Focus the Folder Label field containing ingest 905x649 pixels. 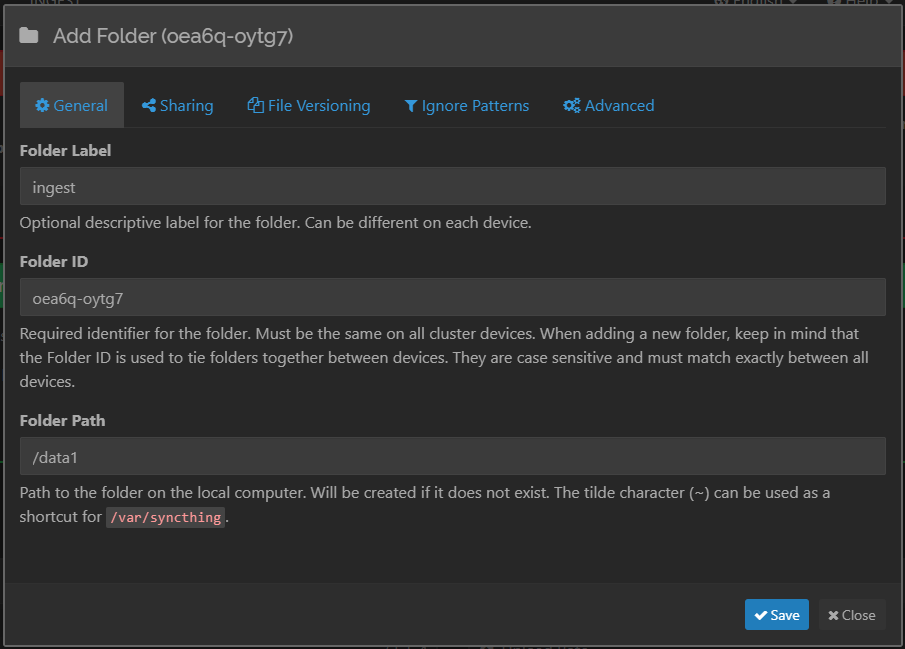(x=452, y=187)
